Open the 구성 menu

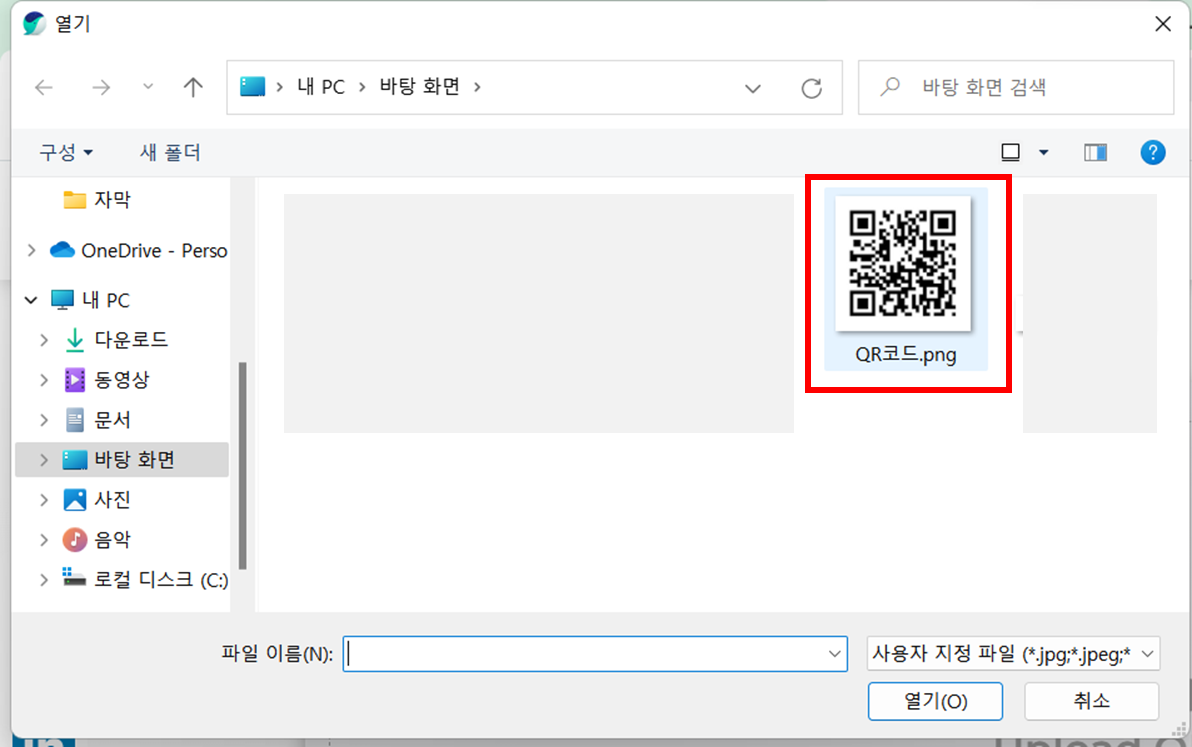(x=66, y=152)
